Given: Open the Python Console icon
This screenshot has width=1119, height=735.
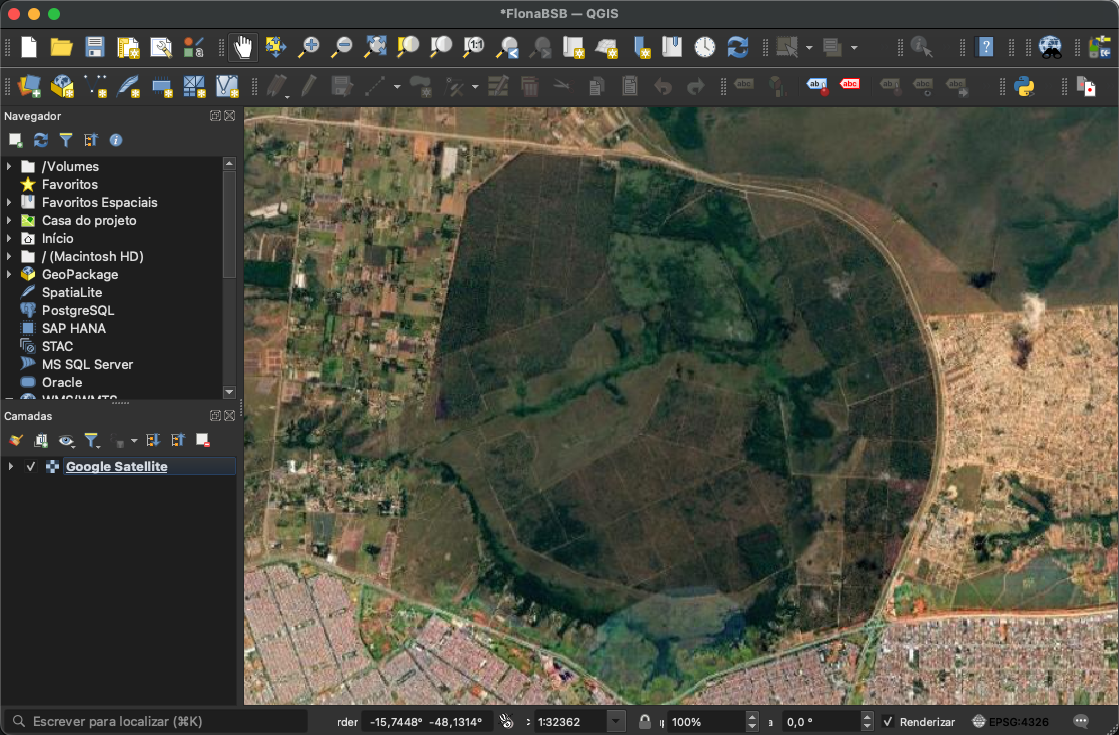Looking at the screenshot, I should pos(1024,86).
